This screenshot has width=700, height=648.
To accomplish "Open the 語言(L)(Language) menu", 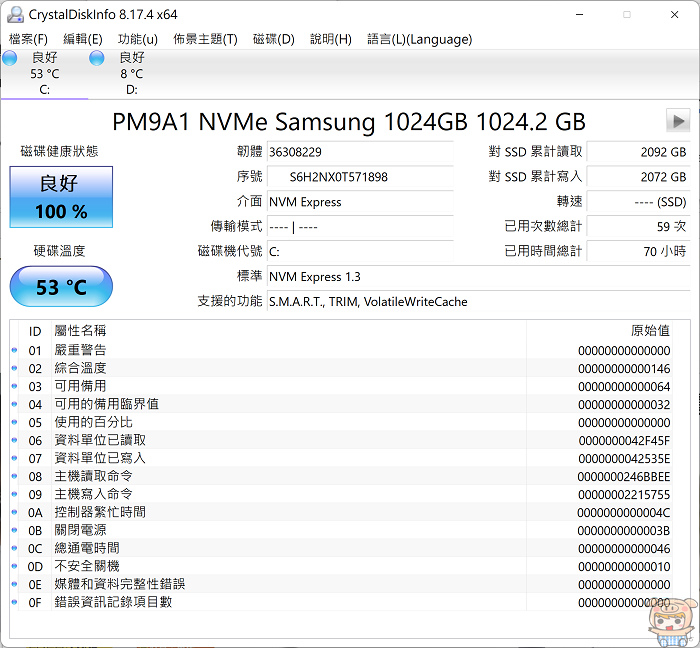I will (420, 39).
